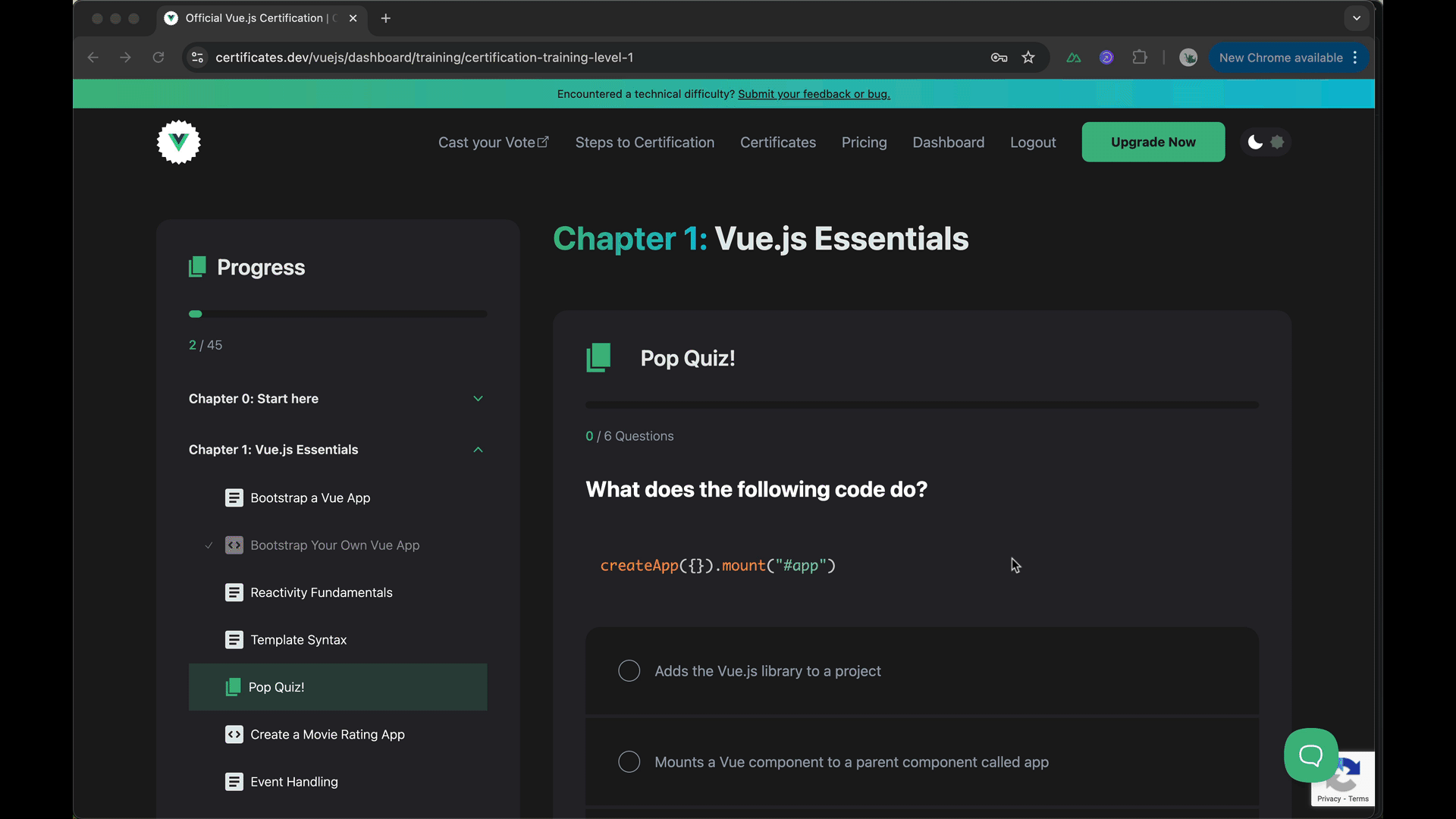The image size is (1456, 819).
Task: Close the Vue.js Certification browser tab
Action: (x=353, y=18)
